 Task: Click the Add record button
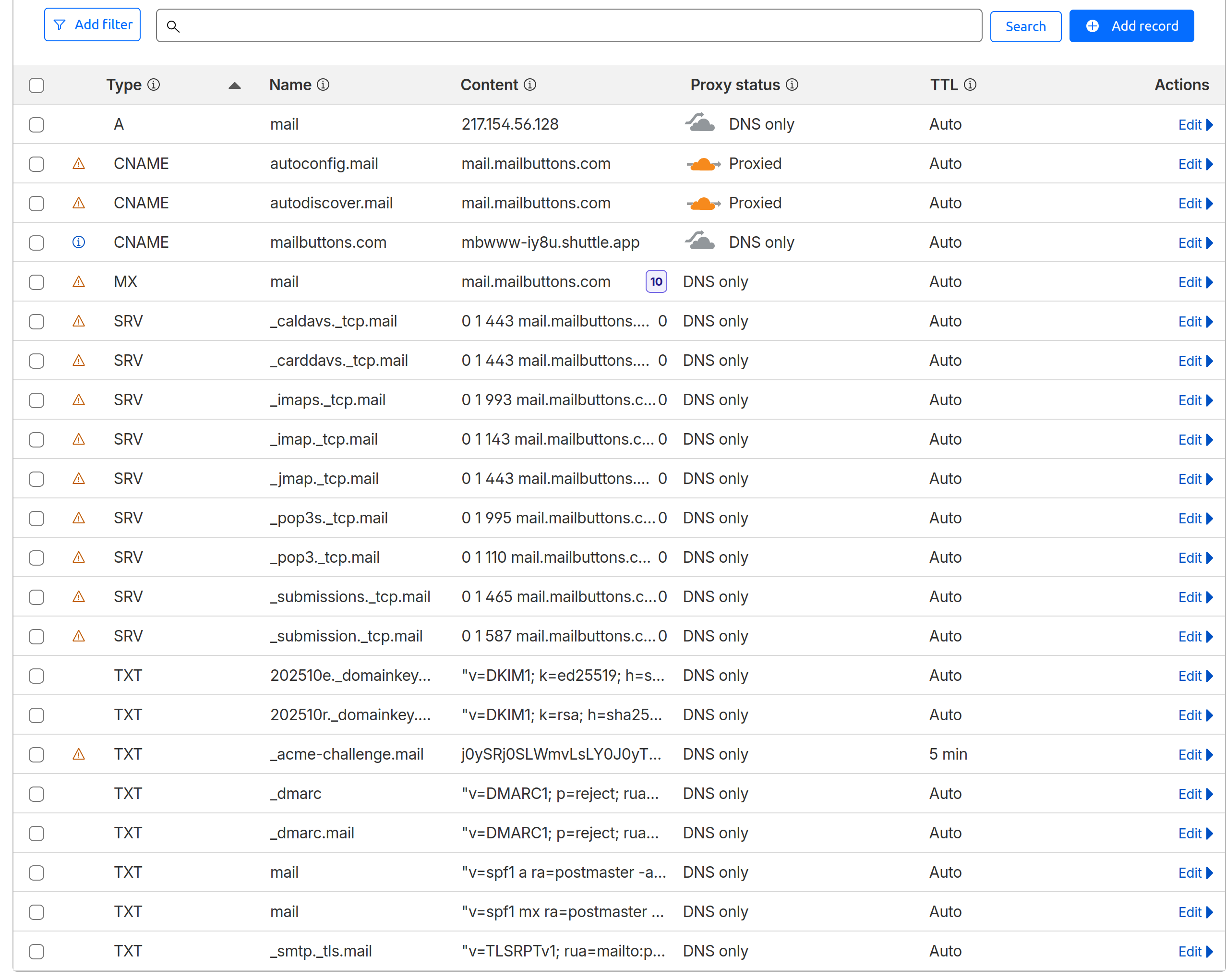1131,25
